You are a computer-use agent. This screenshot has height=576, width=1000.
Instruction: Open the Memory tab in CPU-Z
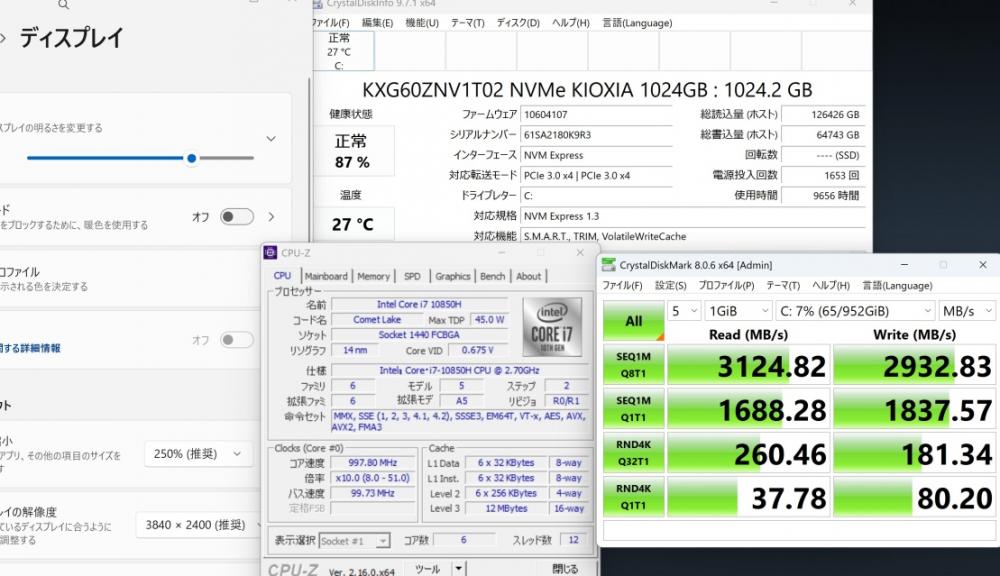click(373, 276)
